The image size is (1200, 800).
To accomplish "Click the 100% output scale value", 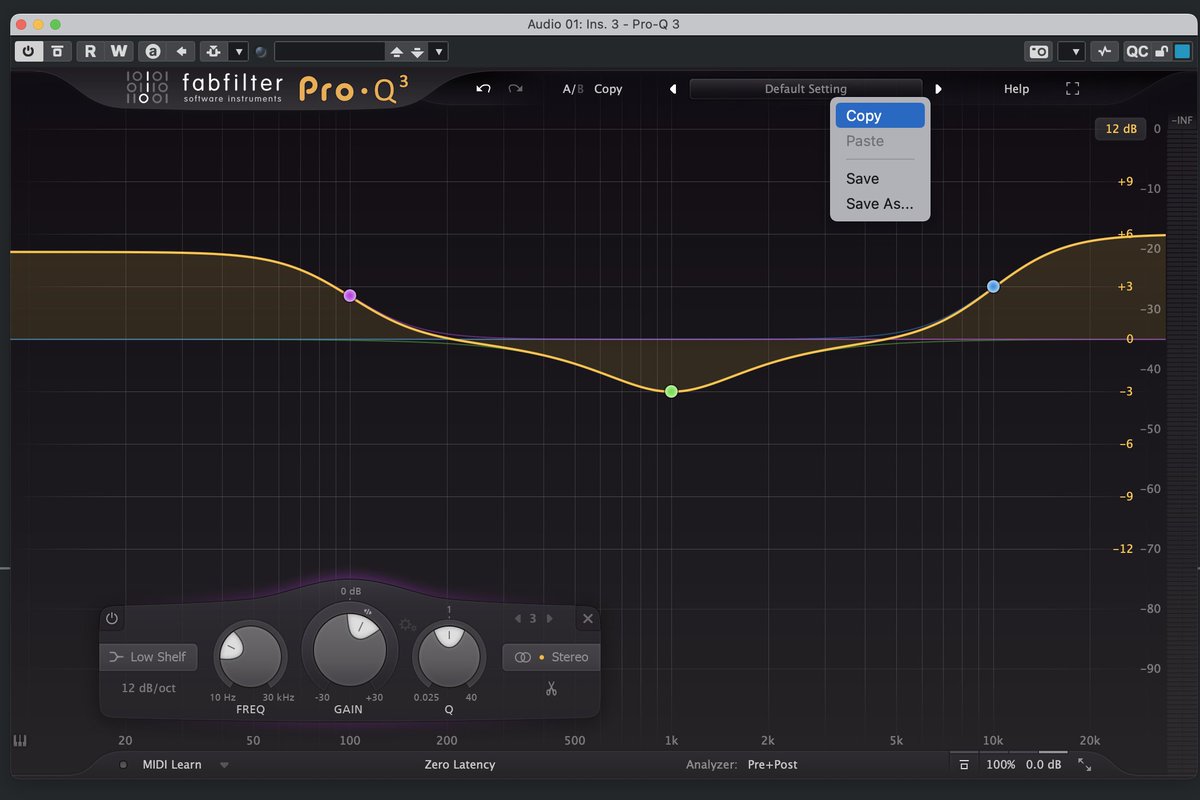I will point(1001,765).
